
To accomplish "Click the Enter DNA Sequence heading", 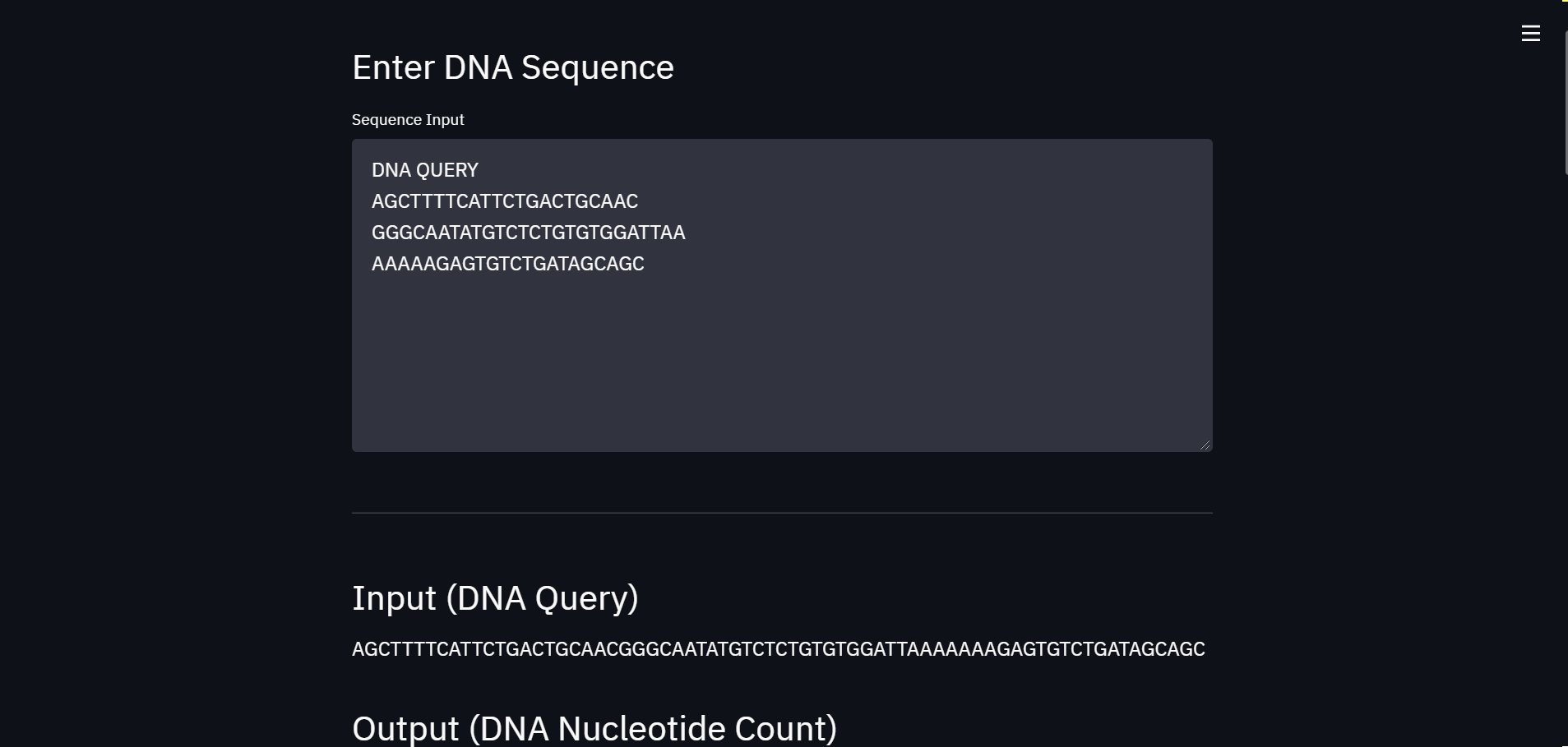I will coord(512,67).
